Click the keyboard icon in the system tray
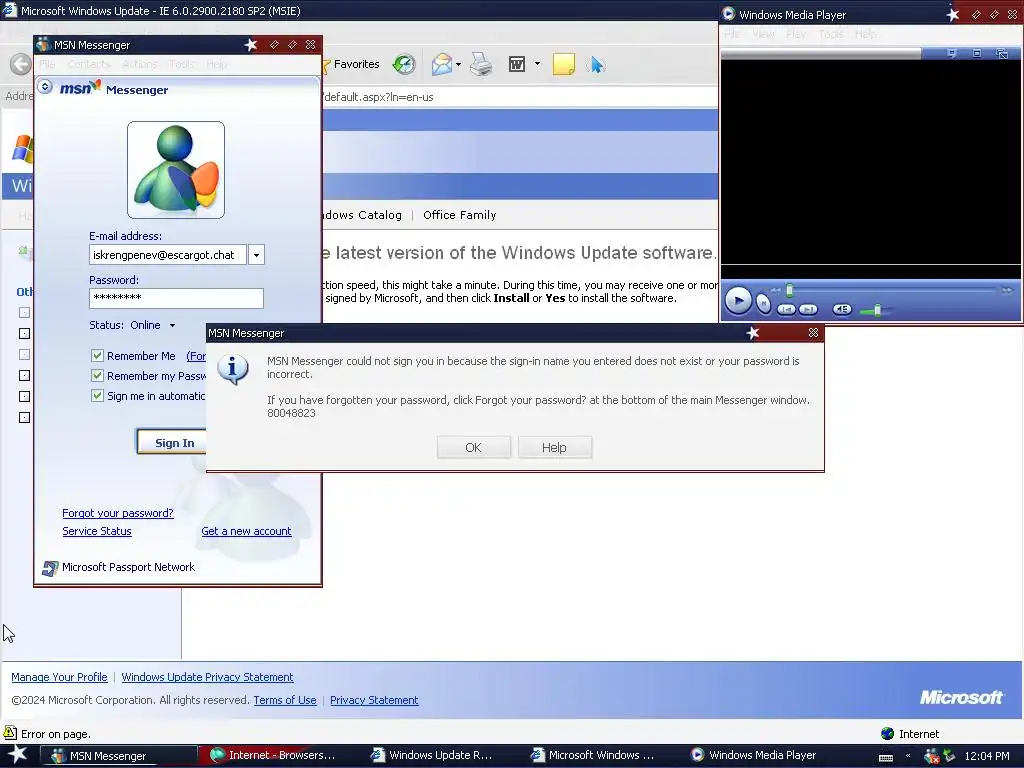This screenshot has width=1024, height=768. (x=886, y=757)
